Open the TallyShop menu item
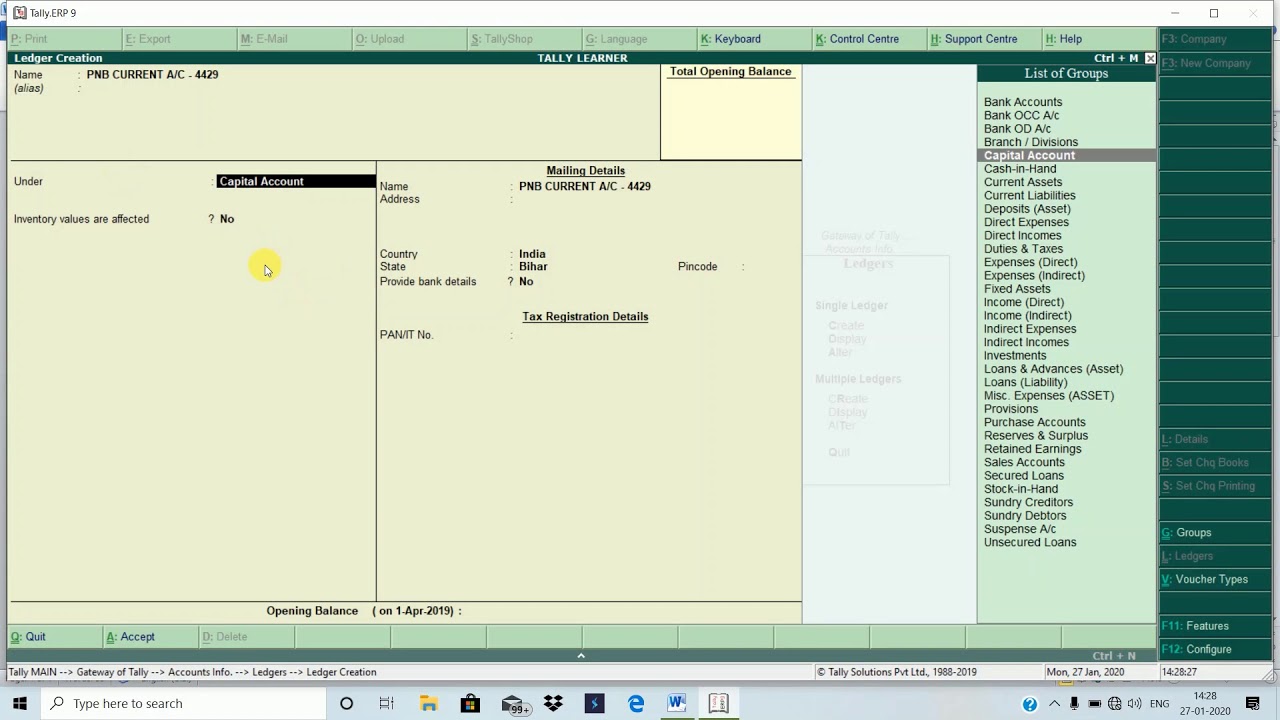The height and width of the screenshot is (720, 1280). click(502, 39)
